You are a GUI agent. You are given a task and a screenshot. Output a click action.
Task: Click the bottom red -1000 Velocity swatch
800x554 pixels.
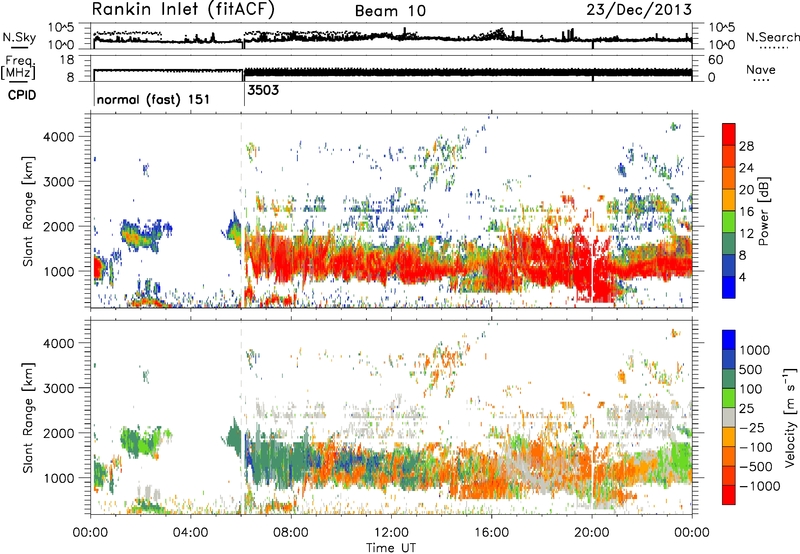[x=729, y=495]
